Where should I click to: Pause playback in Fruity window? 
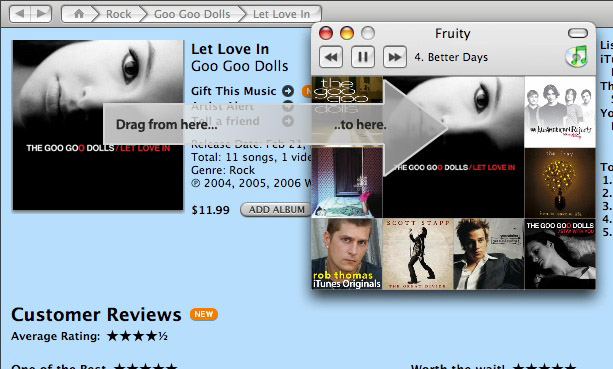[x=363, y=57]
